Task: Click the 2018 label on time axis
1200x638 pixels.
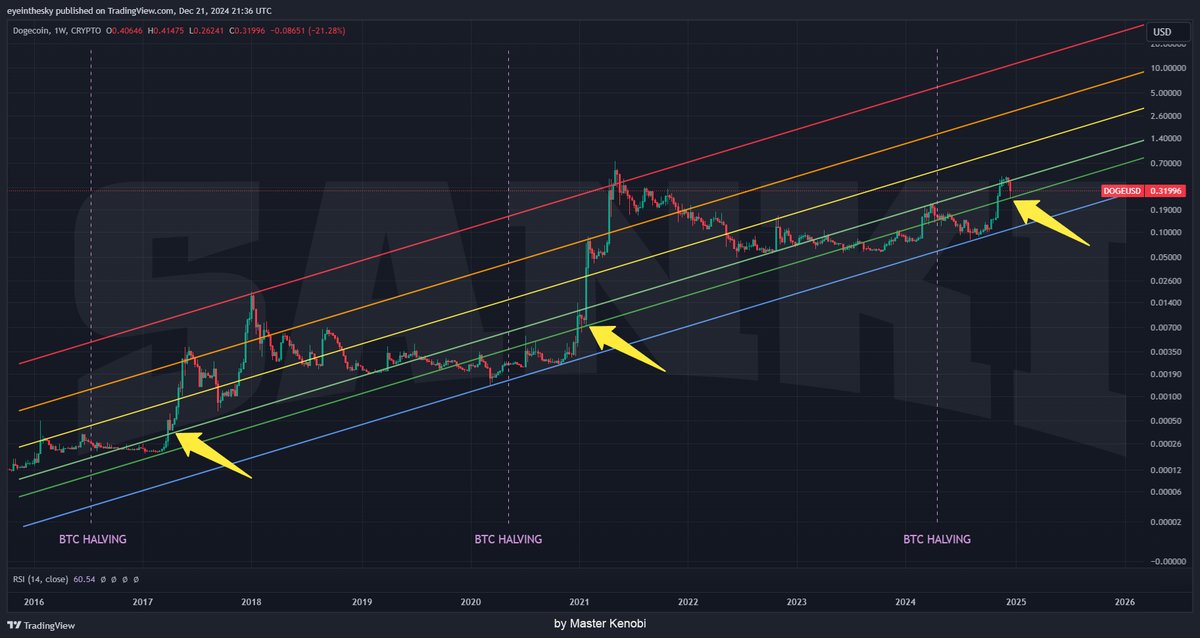Action: pyautogui.click(x=251, y=602)
